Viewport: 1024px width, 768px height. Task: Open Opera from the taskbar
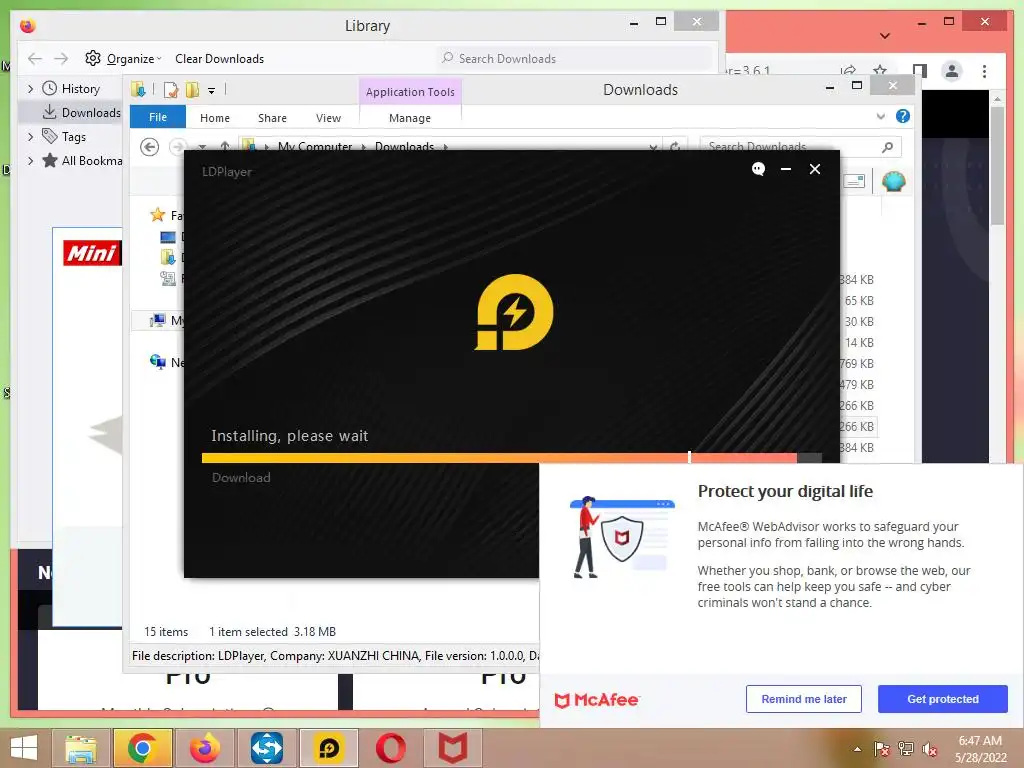tap(391, 748)
